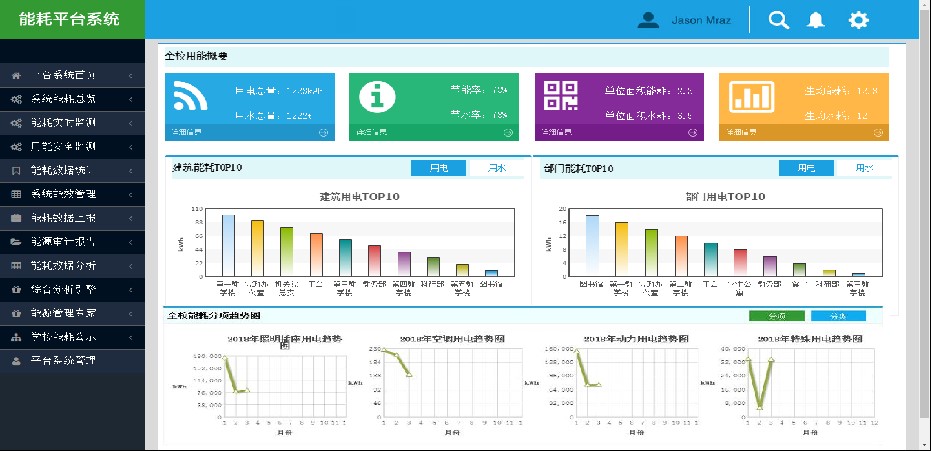Click details arrow link on blue card footer
The image size is (931, 451).
[323, 132]
